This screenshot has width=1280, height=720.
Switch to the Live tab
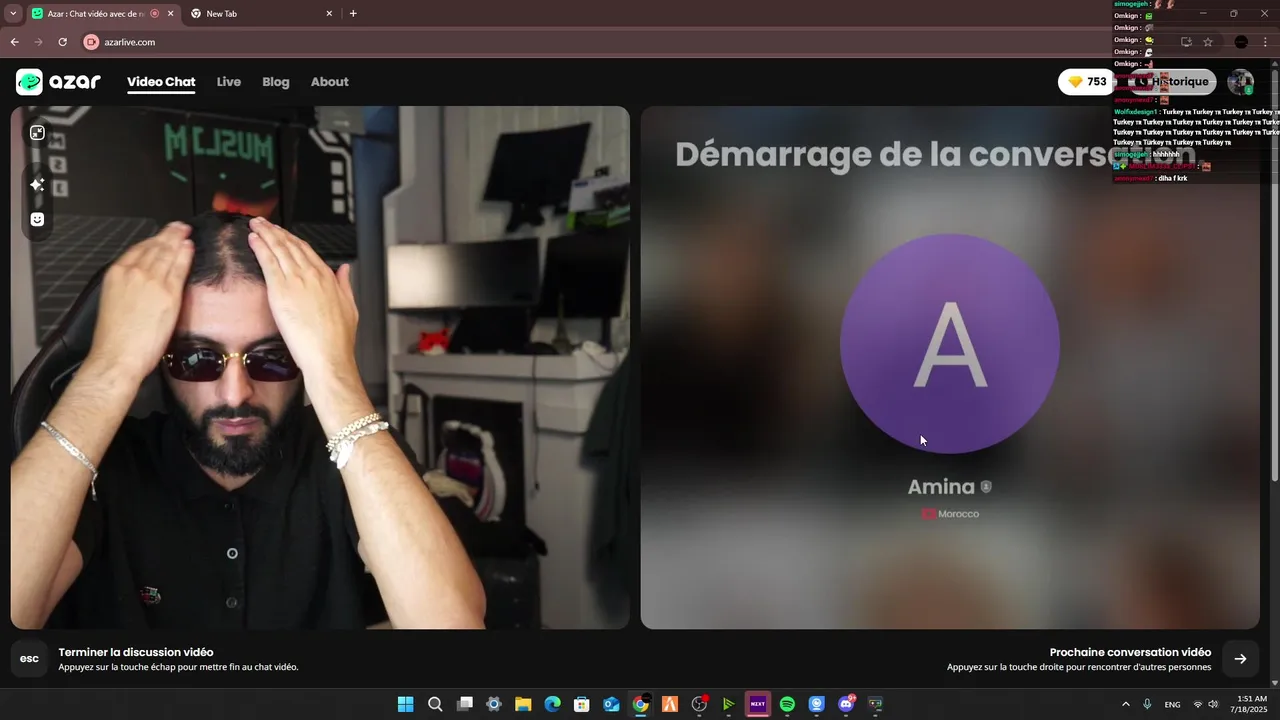click(229, 82)
